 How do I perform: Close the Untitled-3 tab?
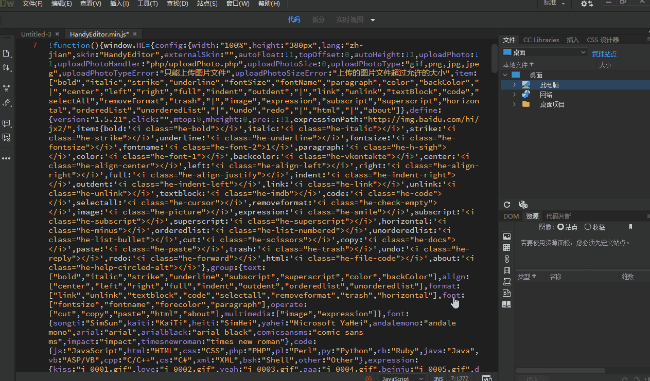[x=57, y=34]
